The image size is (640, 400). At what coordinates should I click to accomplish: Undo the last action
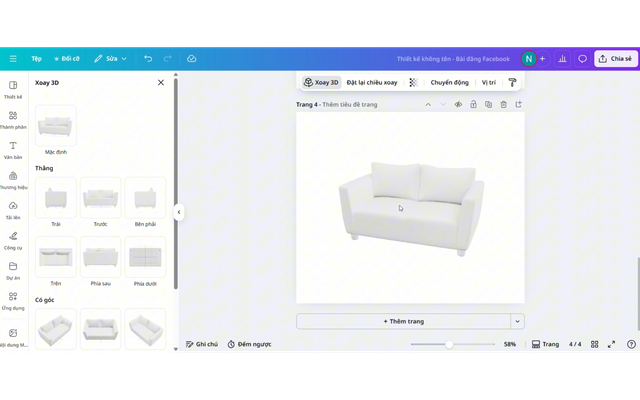(148, 59)
